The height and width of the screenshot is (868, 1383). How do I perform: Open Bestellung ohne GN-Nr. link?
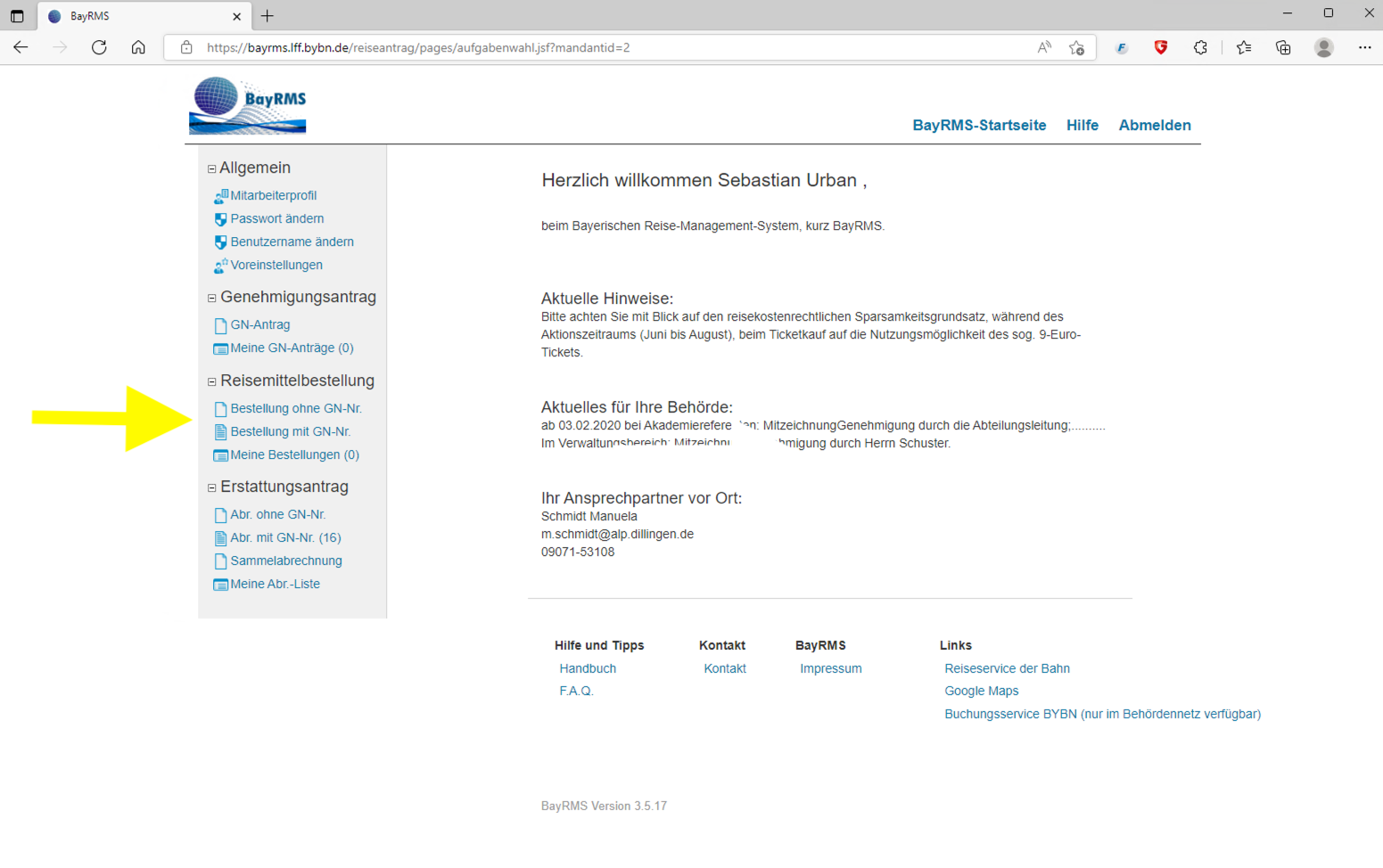(x=295, y=409)
